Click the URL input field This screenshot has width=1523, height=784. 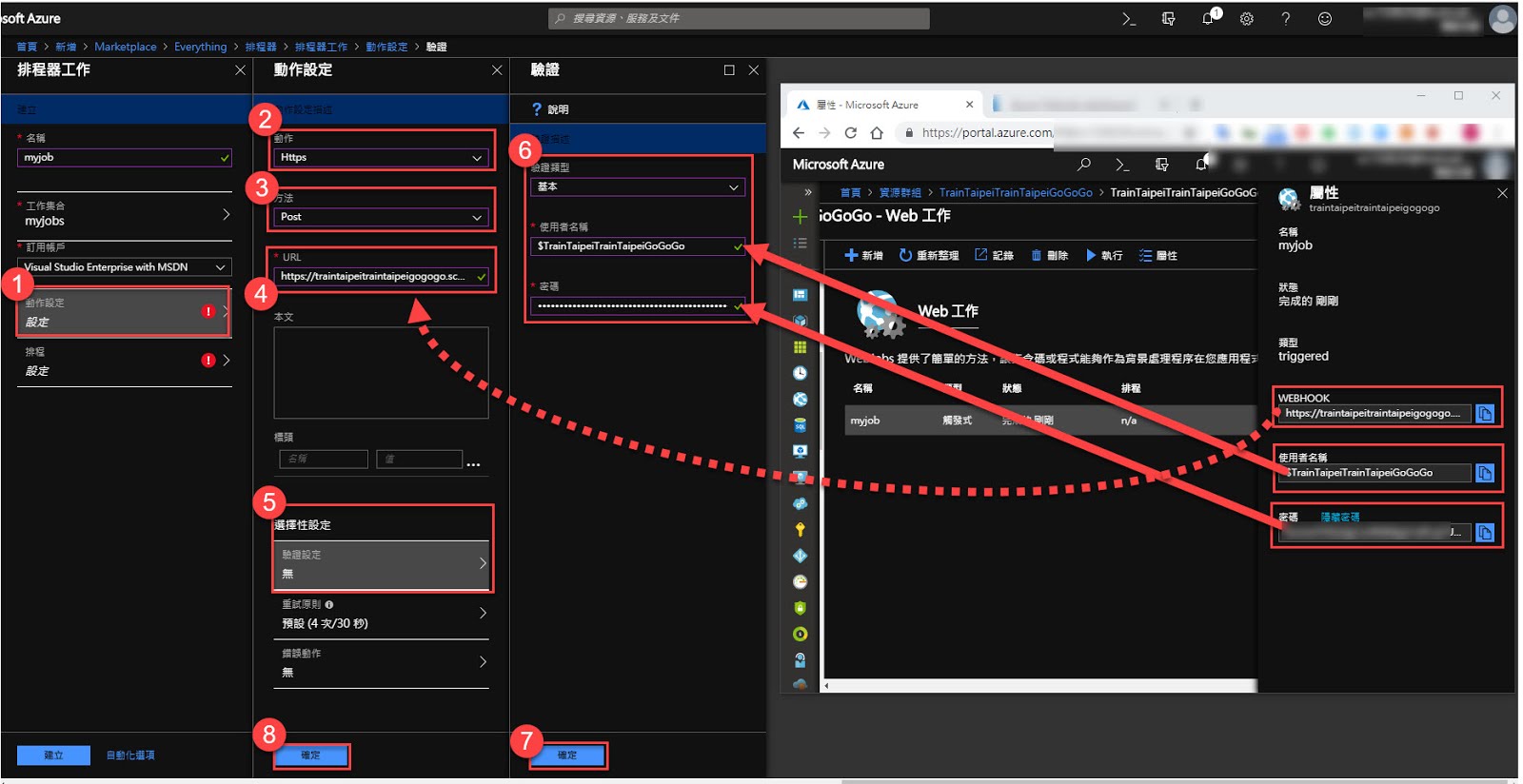click(x=382, y=276)
